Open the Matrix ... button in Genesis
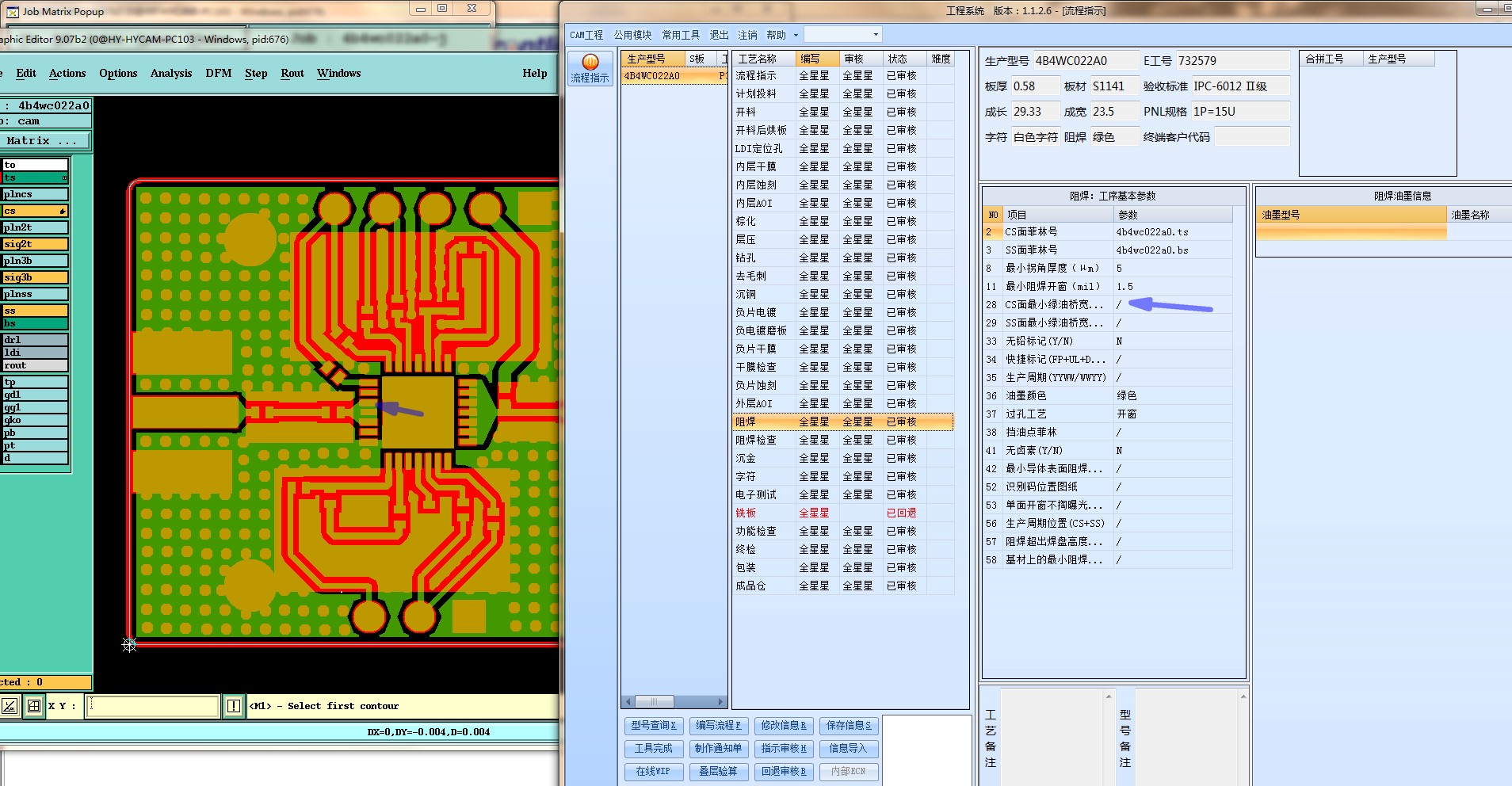The image size is (1512, 786). tap(45, 141)
